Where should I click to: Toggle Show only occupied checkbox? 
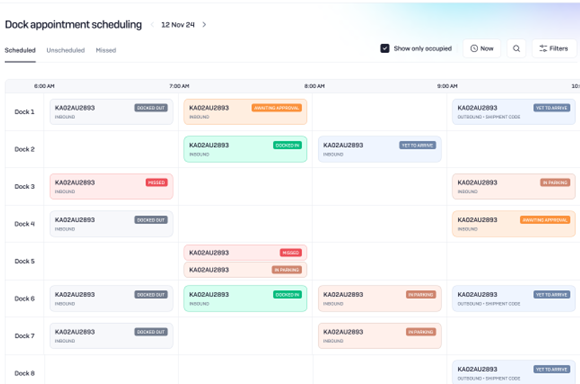click(385, 48)
